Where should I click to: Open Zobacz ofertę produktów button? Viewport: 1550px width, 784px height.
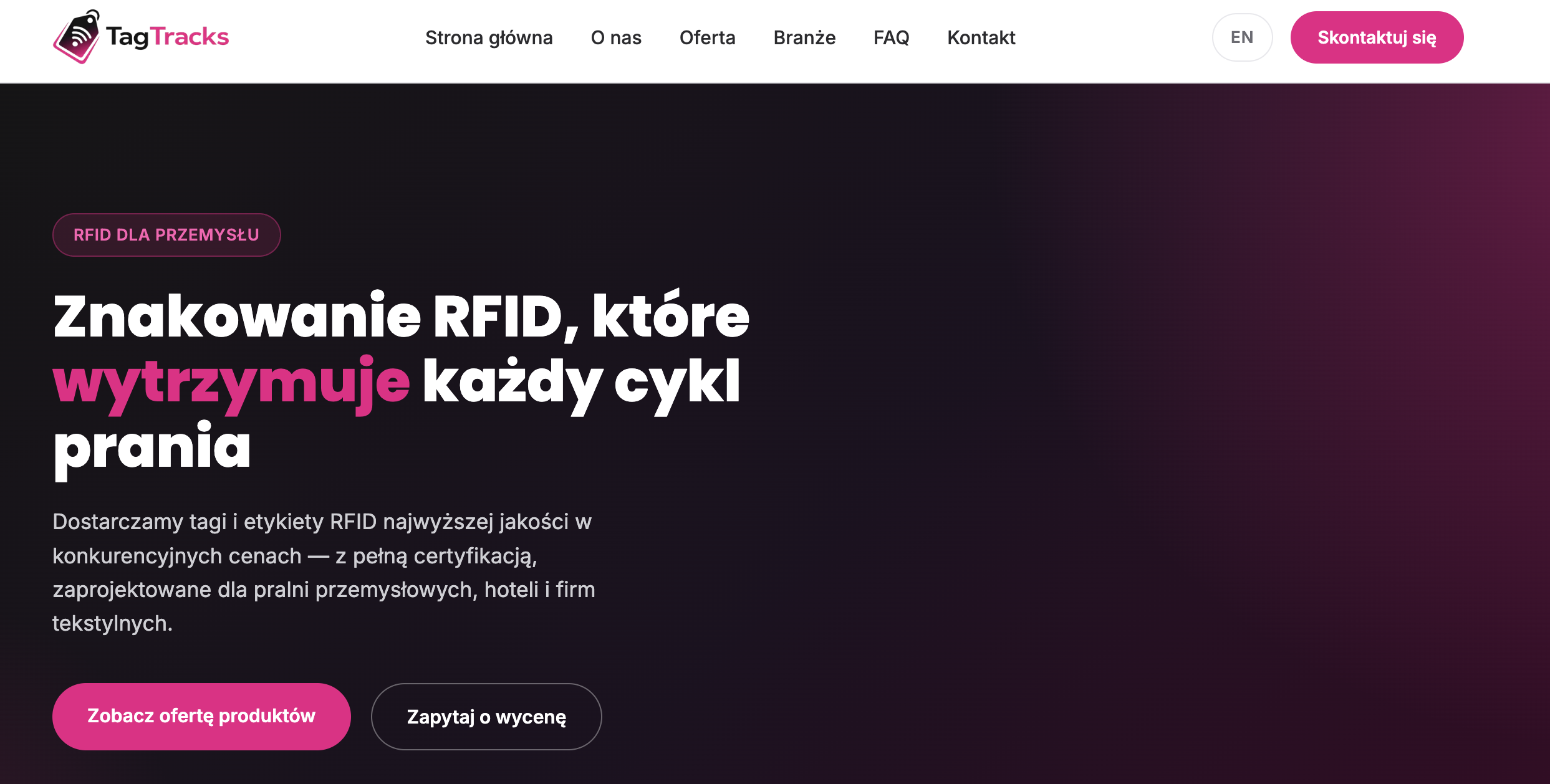(x=201, y=716)
